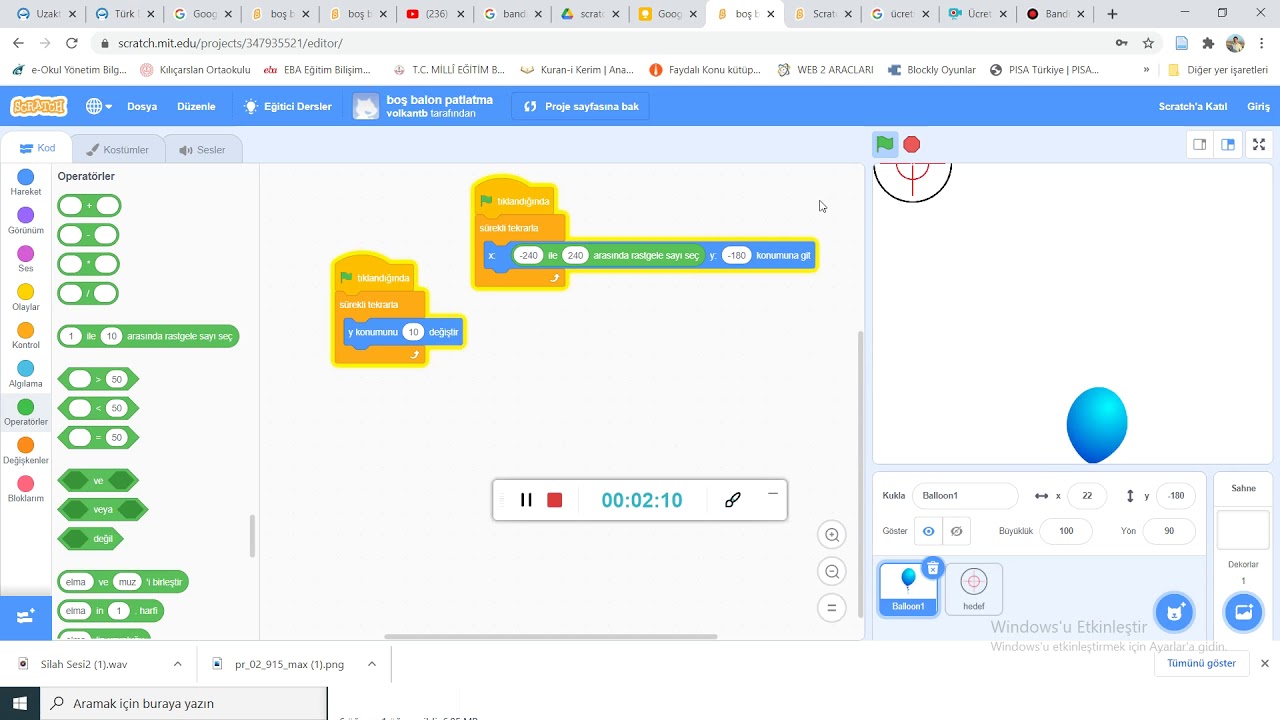The width and height of the screenshot is (1280, 720).
Task: Click Proje sayfasına bak button
Action: (x=581, y=106)
